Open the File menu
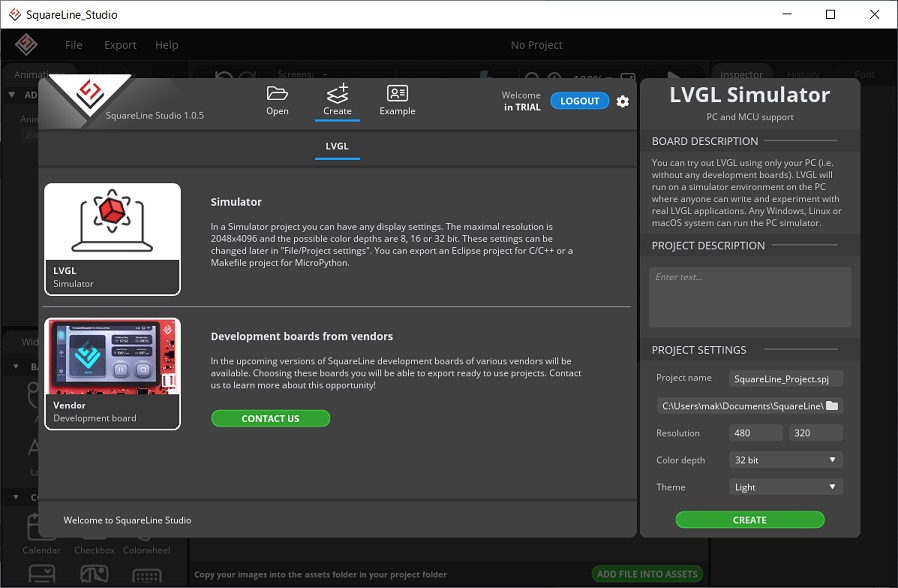The image size is (898, 588). tap(74, 45)
